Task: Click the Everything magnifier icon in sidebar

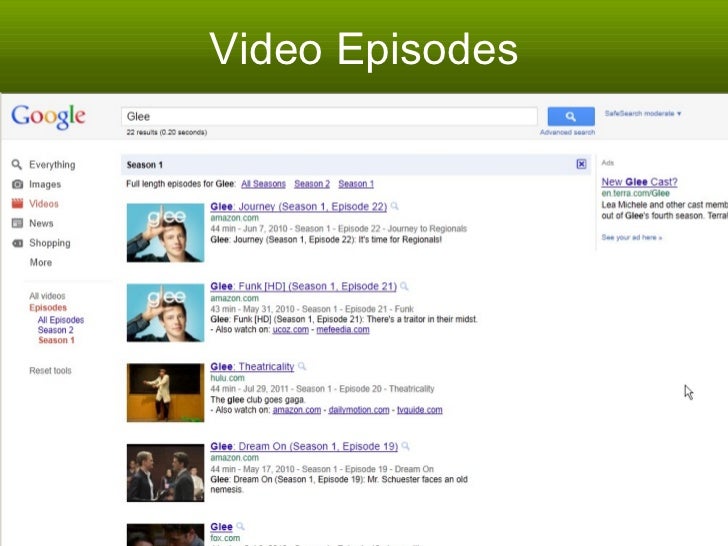Action: [x=17, y=164]
